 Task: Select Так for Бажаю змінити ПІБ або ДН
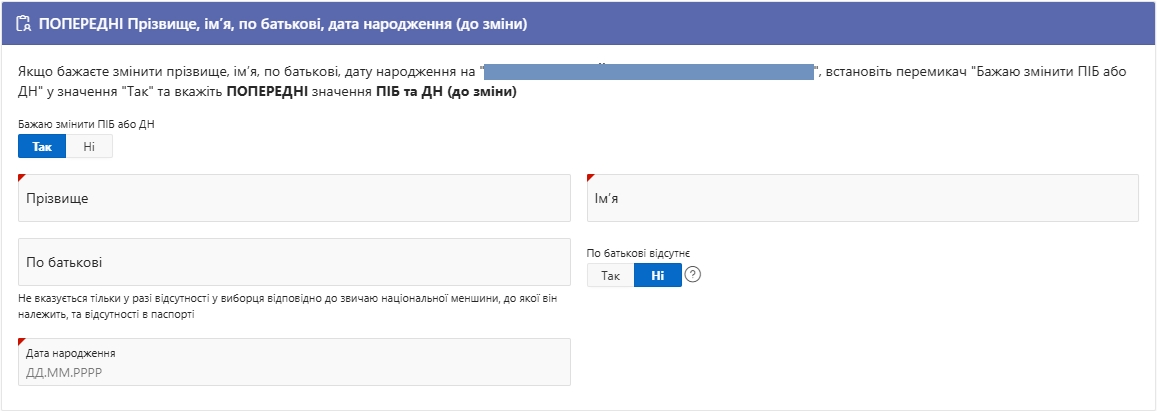click(x=42, y=146)
